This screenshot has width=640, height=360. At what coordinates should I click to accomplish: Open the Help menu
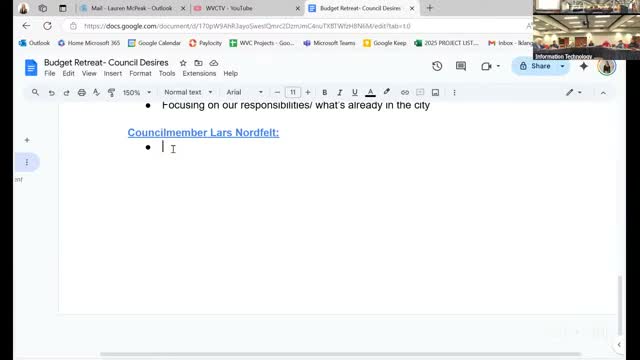231,73
